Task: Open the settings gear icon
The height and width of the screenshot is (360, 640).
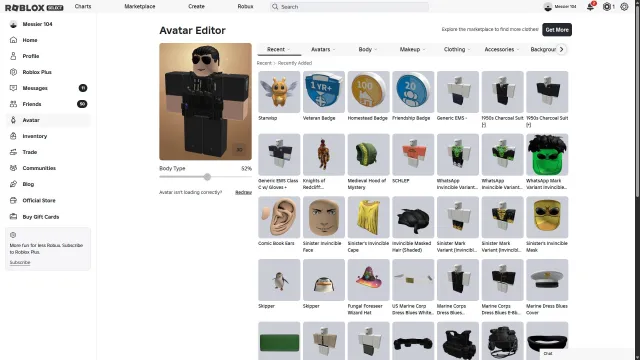Action: coord(624,7)
